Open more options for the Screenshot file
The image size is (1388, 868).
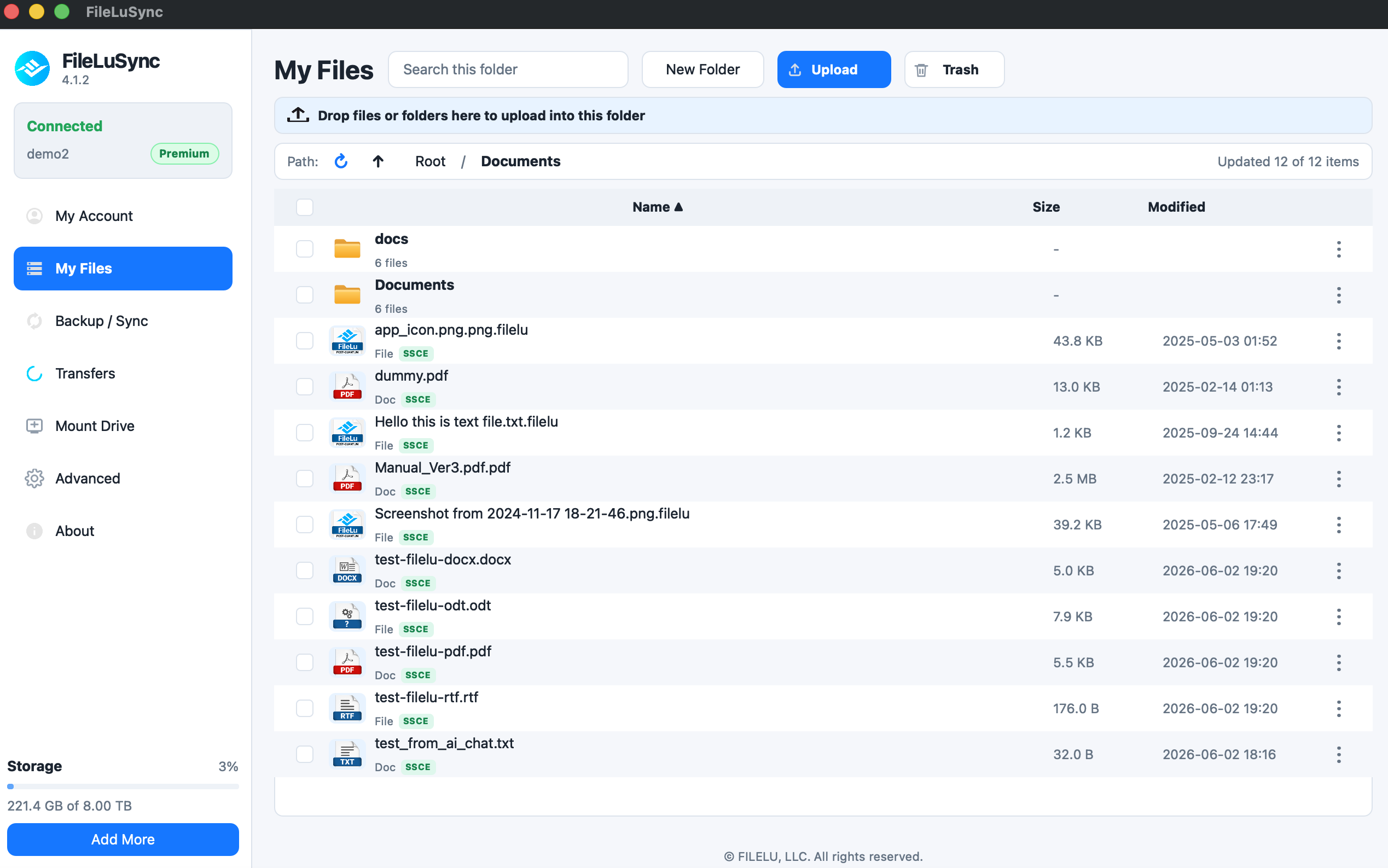pos(1338,525)
